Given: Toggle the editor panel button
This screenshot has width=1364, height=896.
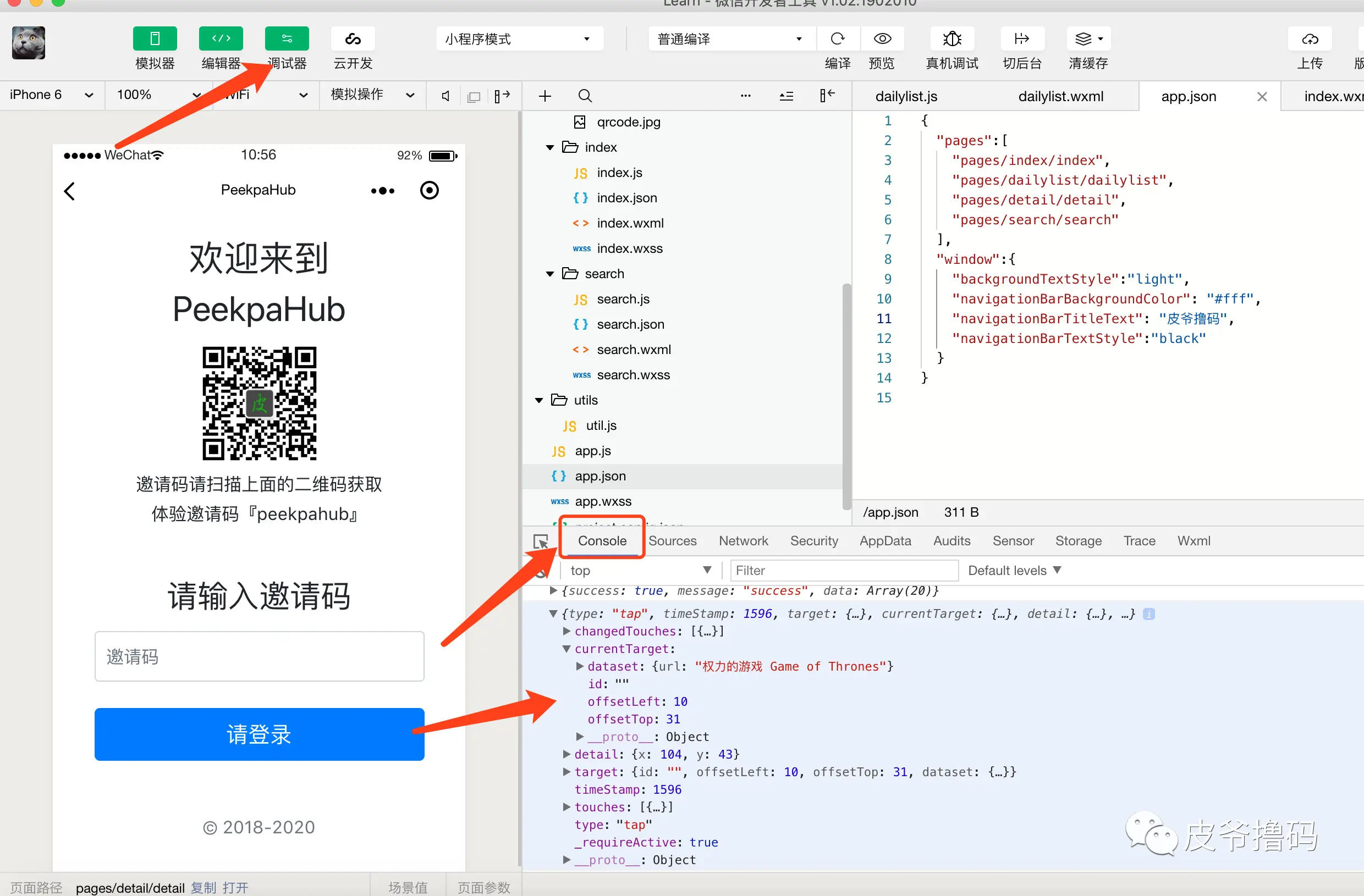Looking at the screenshot, I should tap(221, 38).
